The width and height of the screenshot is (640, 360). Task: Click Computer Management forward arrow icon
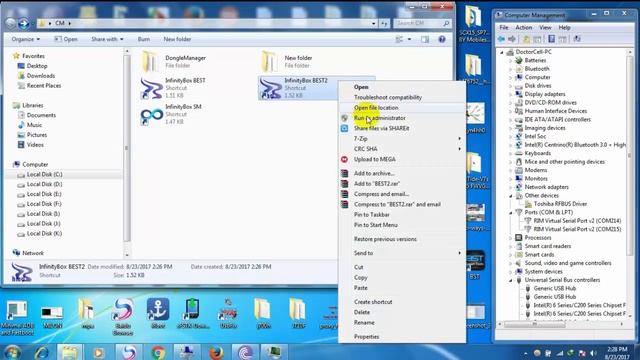(512, 39)
